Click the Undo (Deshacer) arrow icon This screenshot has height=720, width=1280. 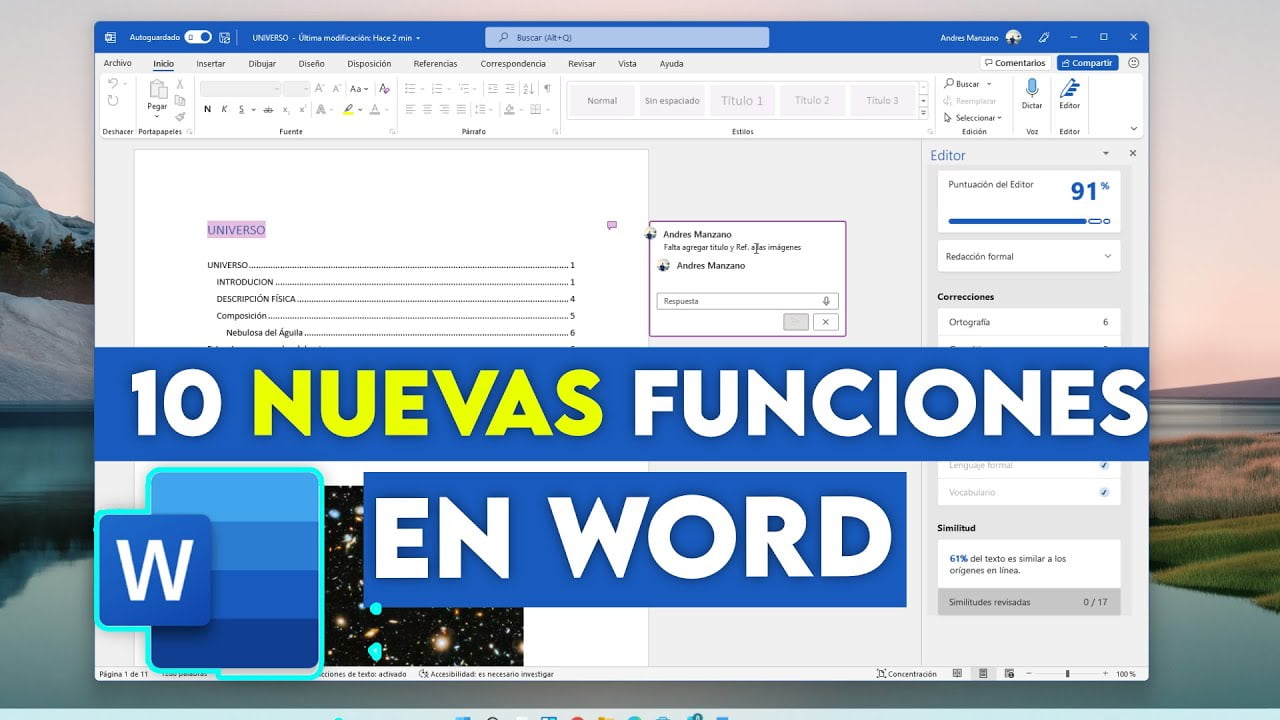pos(113,84)
